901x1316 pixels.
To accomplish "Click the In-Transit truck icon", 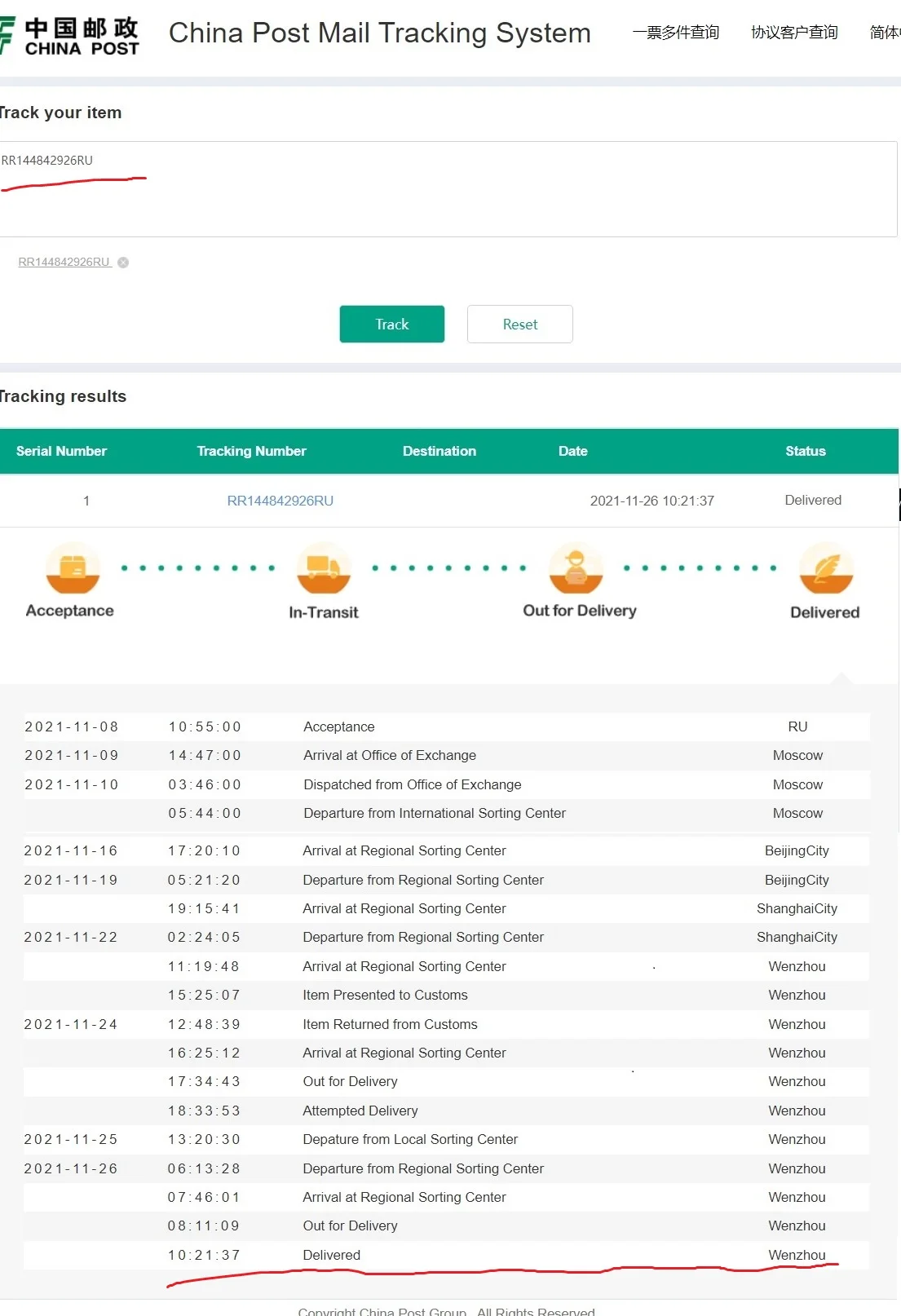I will click(x=324, y=568).
